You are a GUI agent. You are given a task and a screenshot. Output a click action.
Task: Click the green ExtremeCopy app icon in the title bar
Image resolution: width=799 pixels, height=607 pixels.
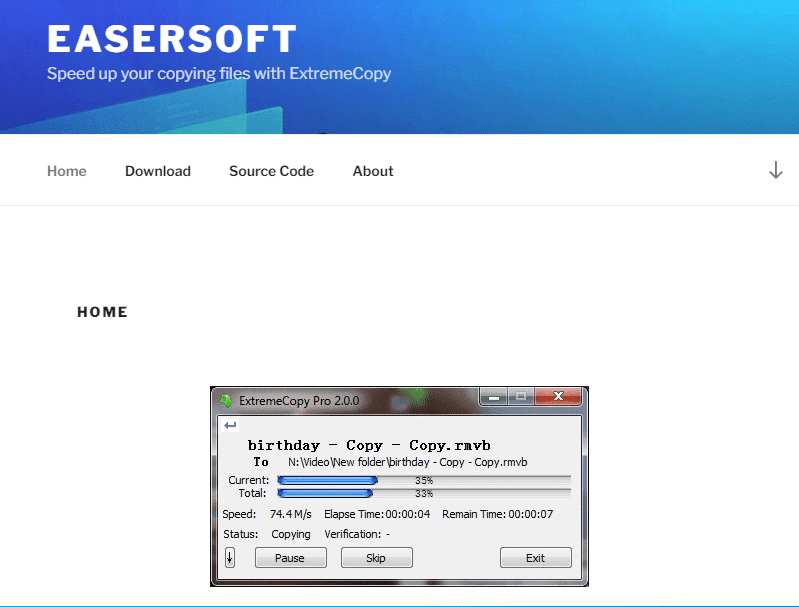[226, 401]
